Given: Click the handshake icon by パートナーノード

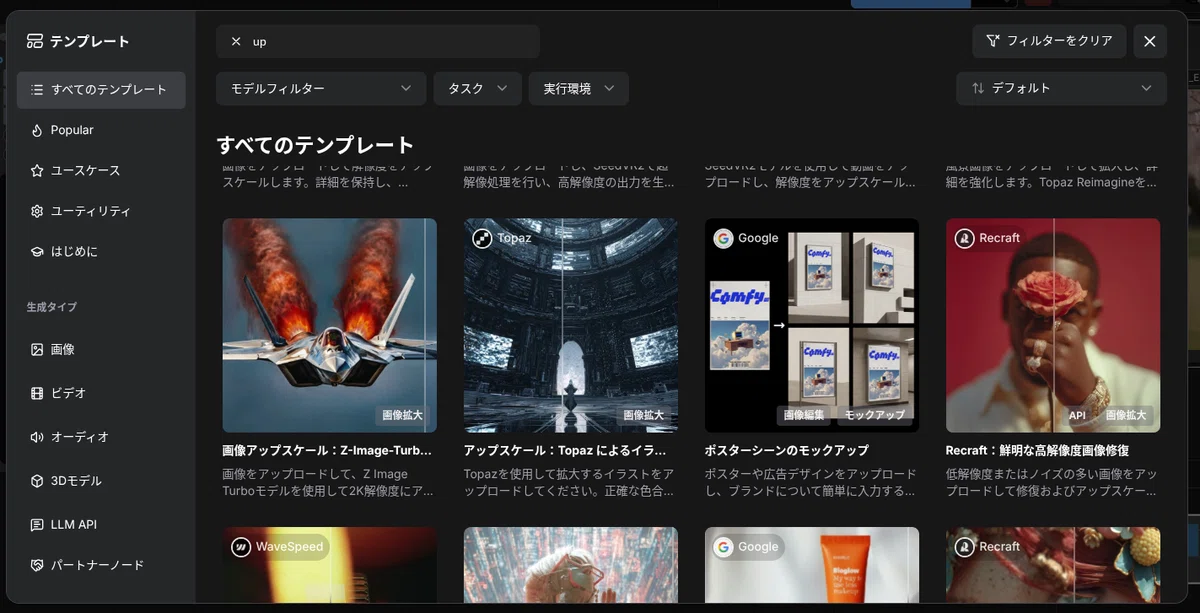Looking at the screenshot, I should click(x=37, y=565).
